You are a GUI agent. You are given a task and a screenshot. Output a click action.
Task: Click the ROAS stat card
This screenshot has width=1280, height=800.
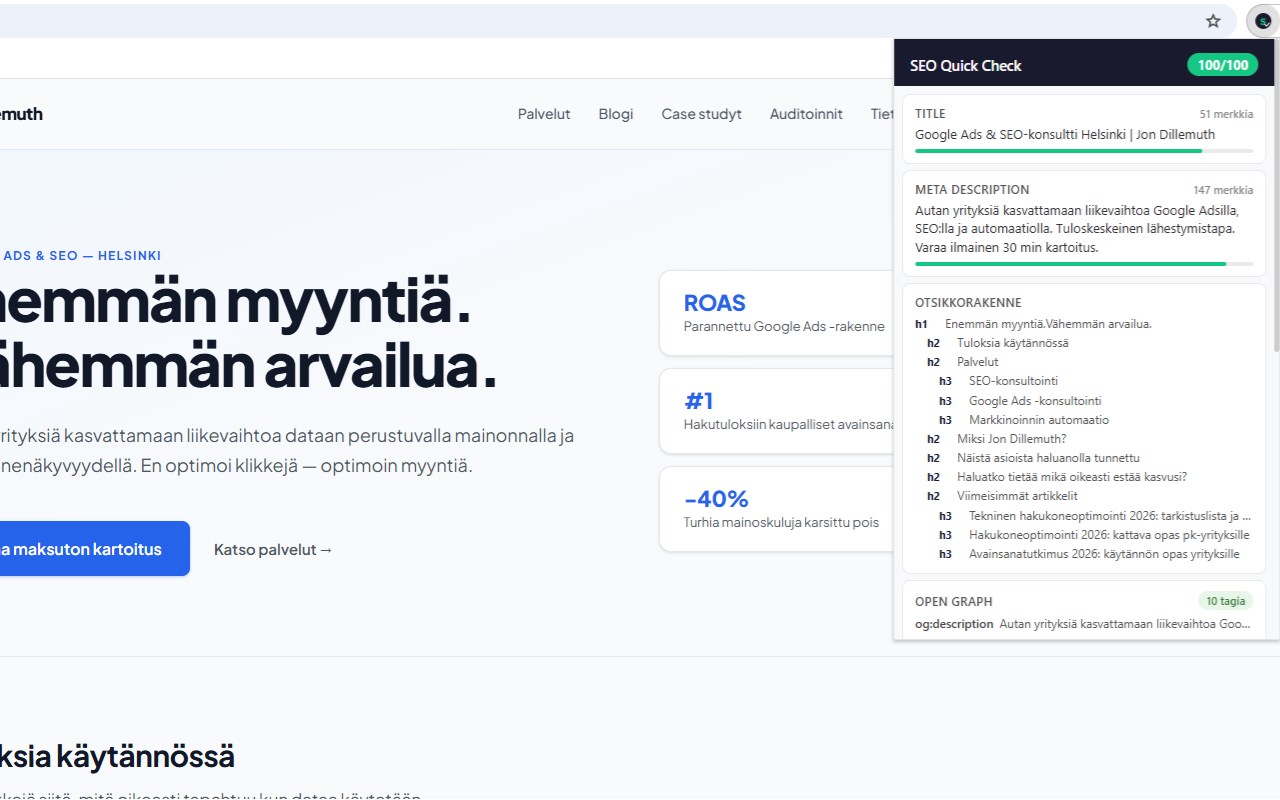[x=776, y=313]
